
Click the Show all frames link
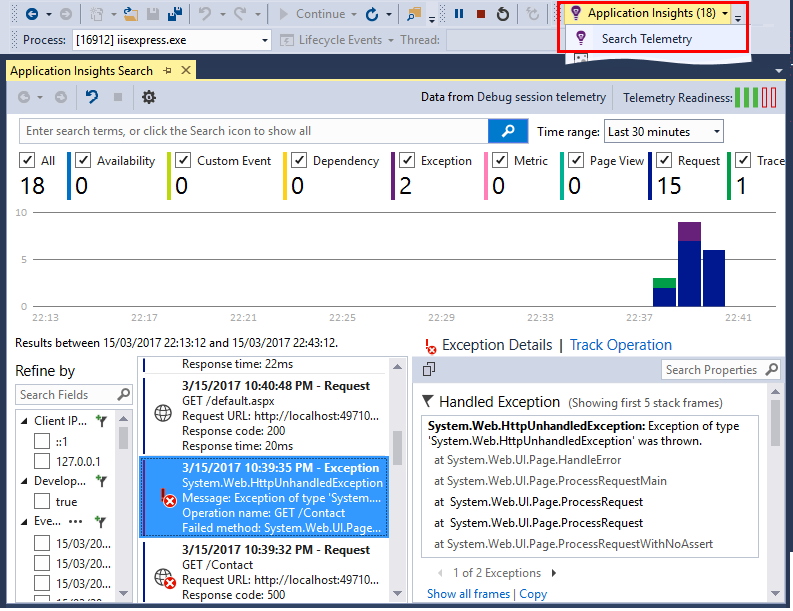[x=468, y=594]
